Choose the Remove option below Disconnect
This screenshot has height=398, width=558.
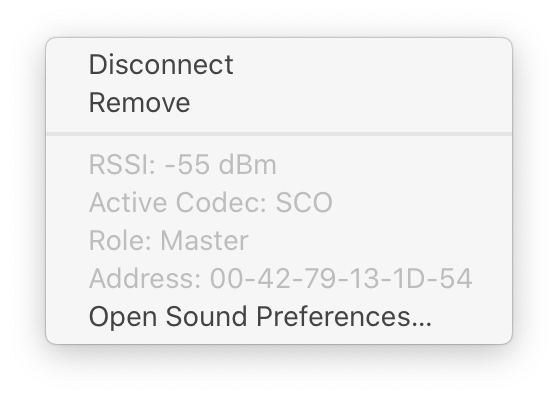tap(279, 103)
